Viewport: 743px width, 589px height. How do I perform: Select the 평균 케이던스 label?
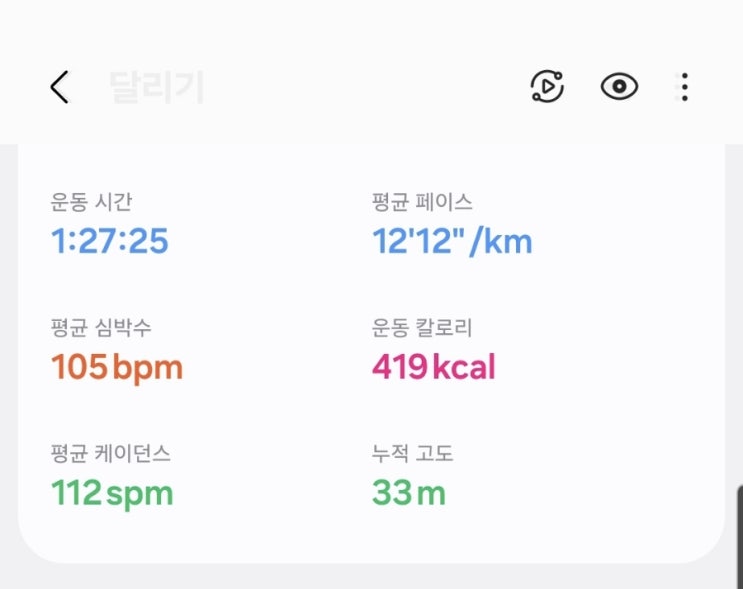(x=111, y=454)
